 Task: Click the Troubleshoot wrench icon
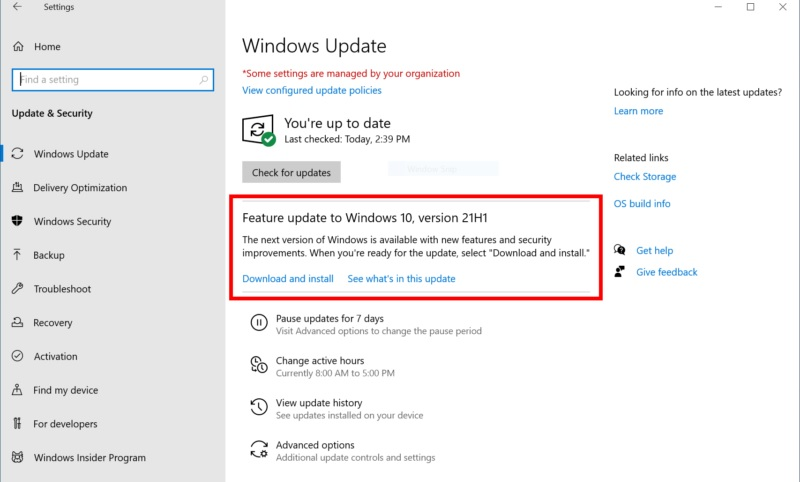coord(17,288)
